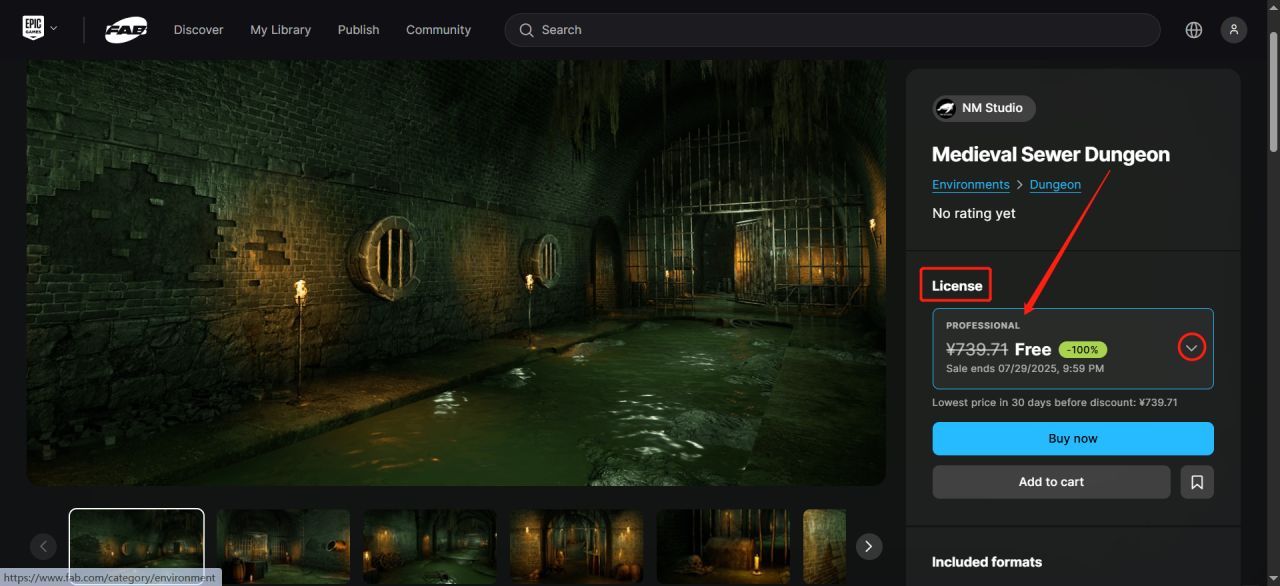The image size is (1280, 586).
Task: Click the Sale ends 07/29/2025 text
Action: click(x=1024, y=369)
